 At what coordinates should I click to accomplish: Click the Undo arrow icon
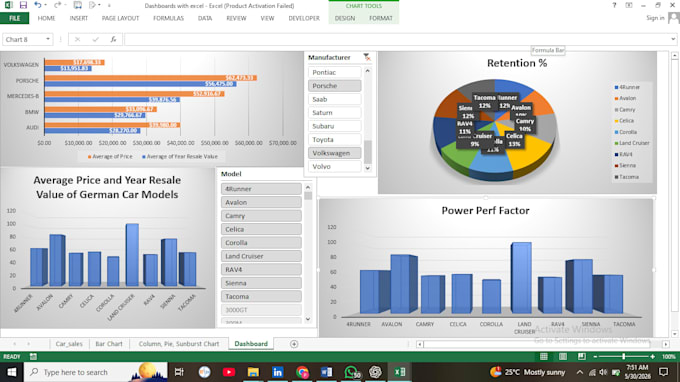point(38,5)
